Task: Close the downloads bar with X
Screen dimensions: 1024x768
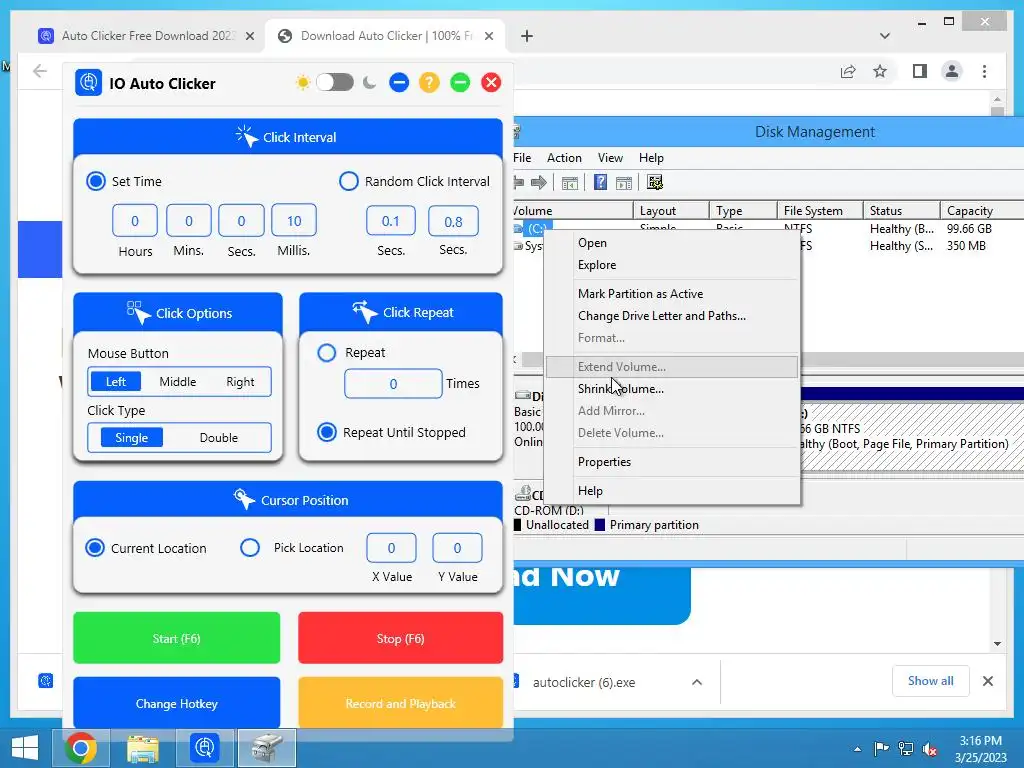Action: pos(988,681)
